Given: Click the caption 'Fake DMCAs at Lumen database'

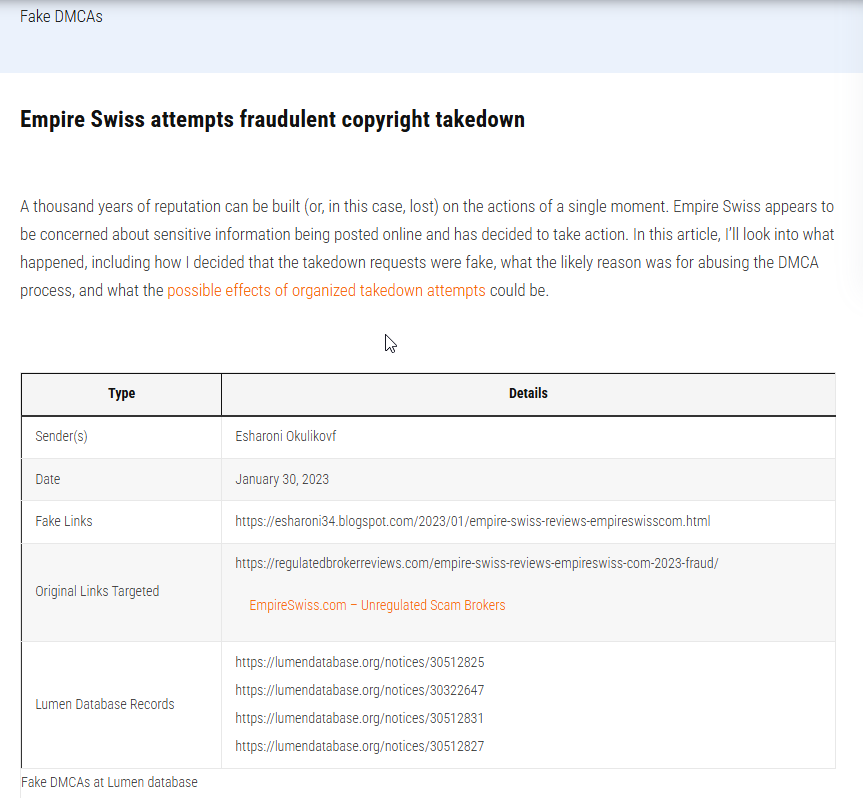Looking at the screenshot, I should pyautogui.click(x=109, y=782).
